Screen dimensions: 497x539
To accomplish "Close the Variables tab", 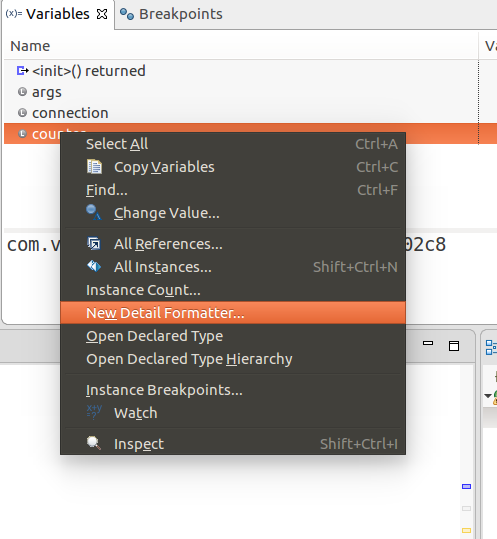I will point(102,14).
